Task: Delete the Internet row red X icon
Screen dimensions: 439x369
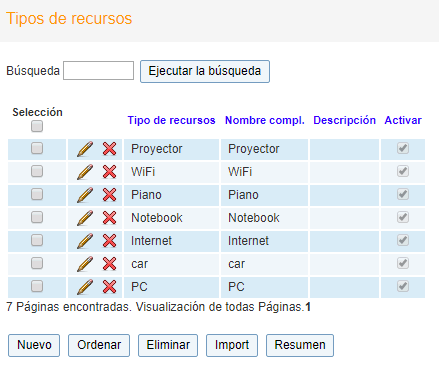Action: click(x=109, y=241)
